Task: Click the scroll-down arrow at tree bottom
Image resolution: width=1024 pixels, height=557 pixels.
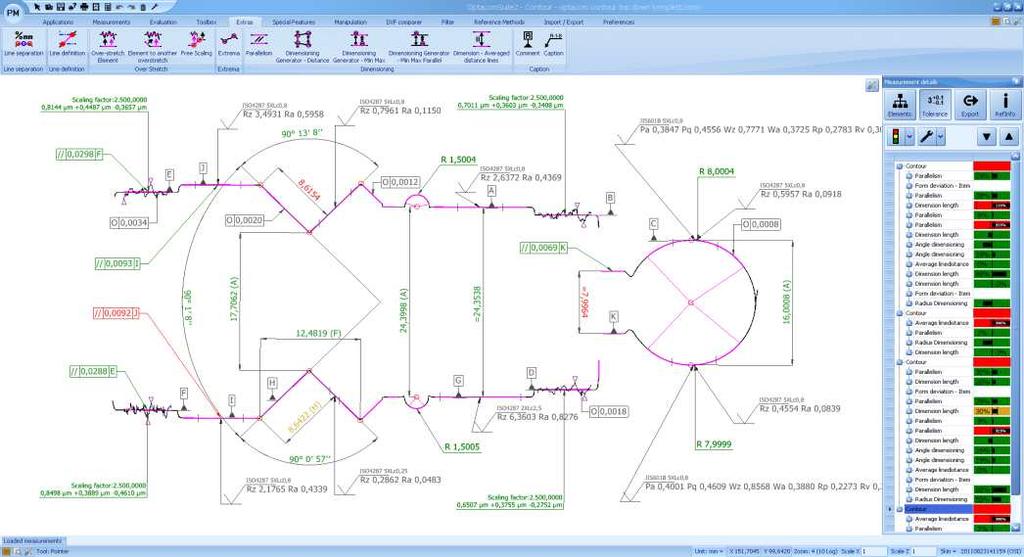Action: point(1015,527)
